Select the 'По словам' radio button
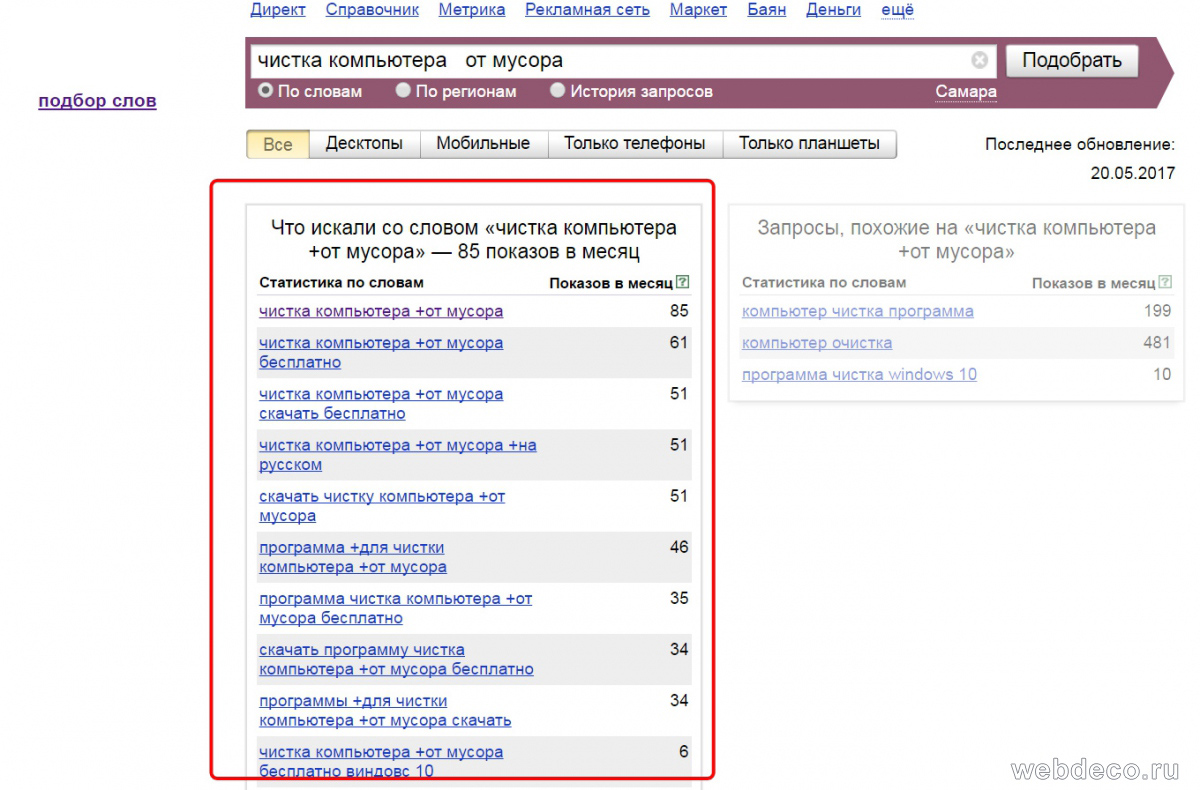1200x790 pixels. pos(266,91)
